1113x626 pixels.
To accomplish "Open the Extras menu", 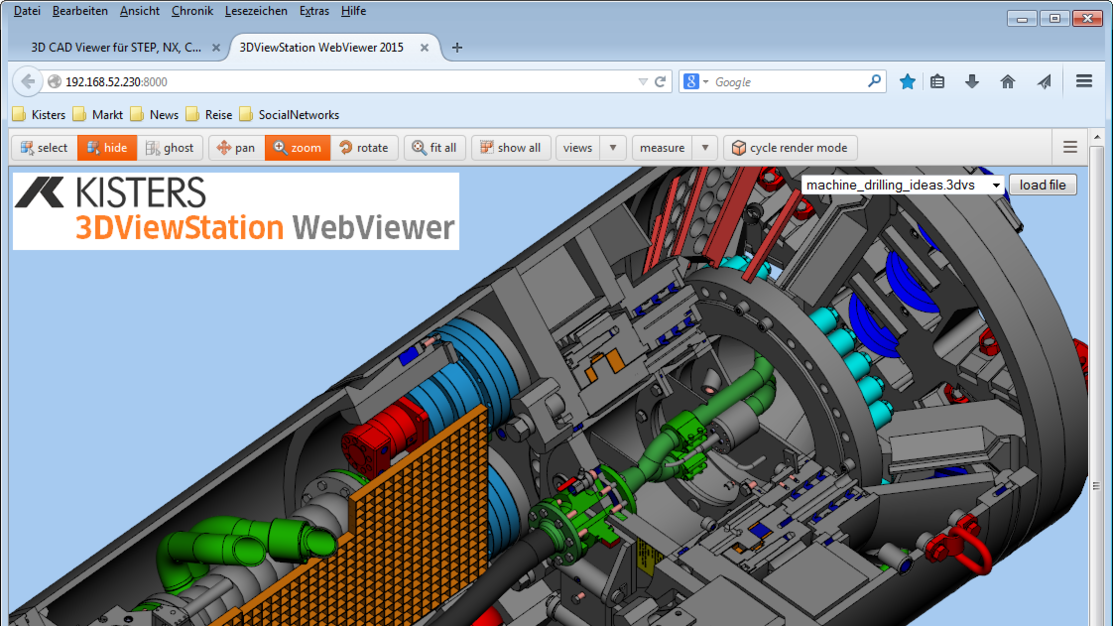I will coord(314,11).
